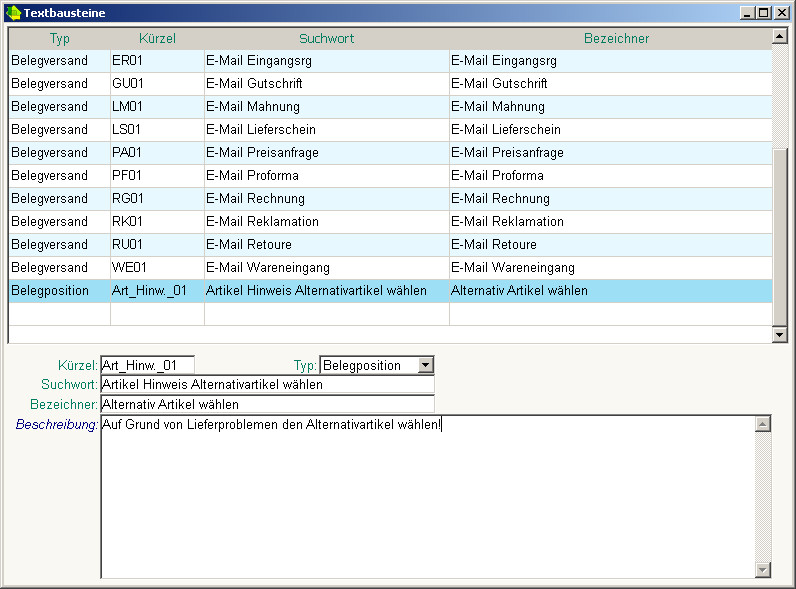Click Bezeichner cell 'E-Mail Retoure'

click(x=611, y=245)
